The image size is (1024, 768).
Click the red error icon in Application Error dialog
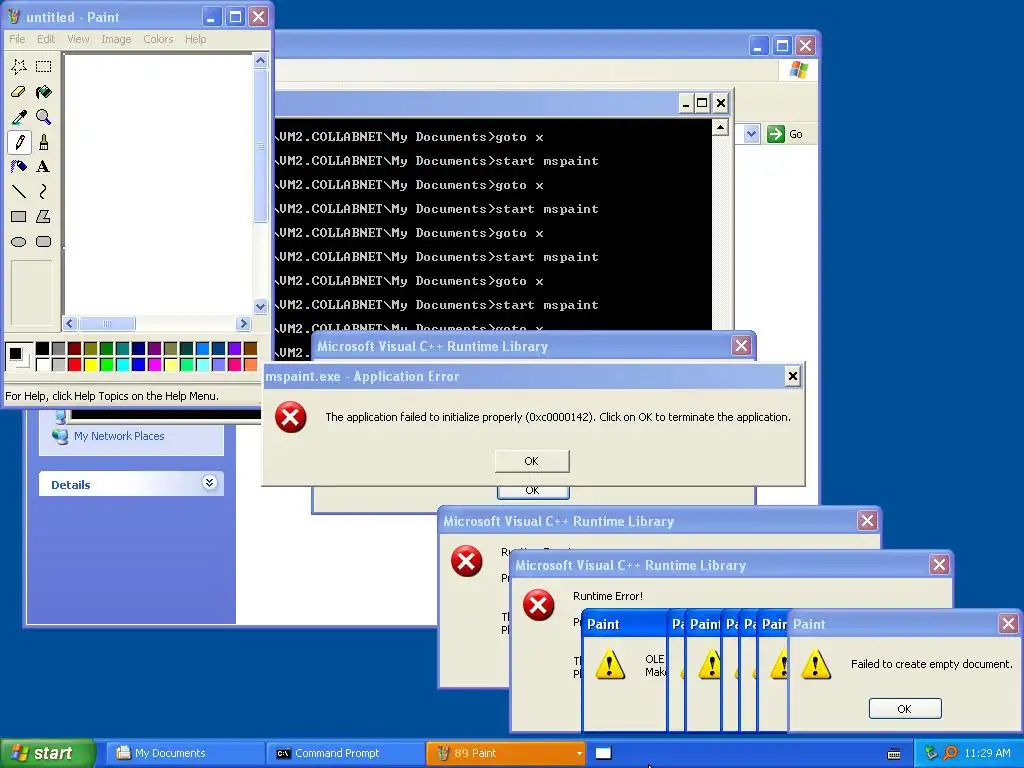(291, 417)
